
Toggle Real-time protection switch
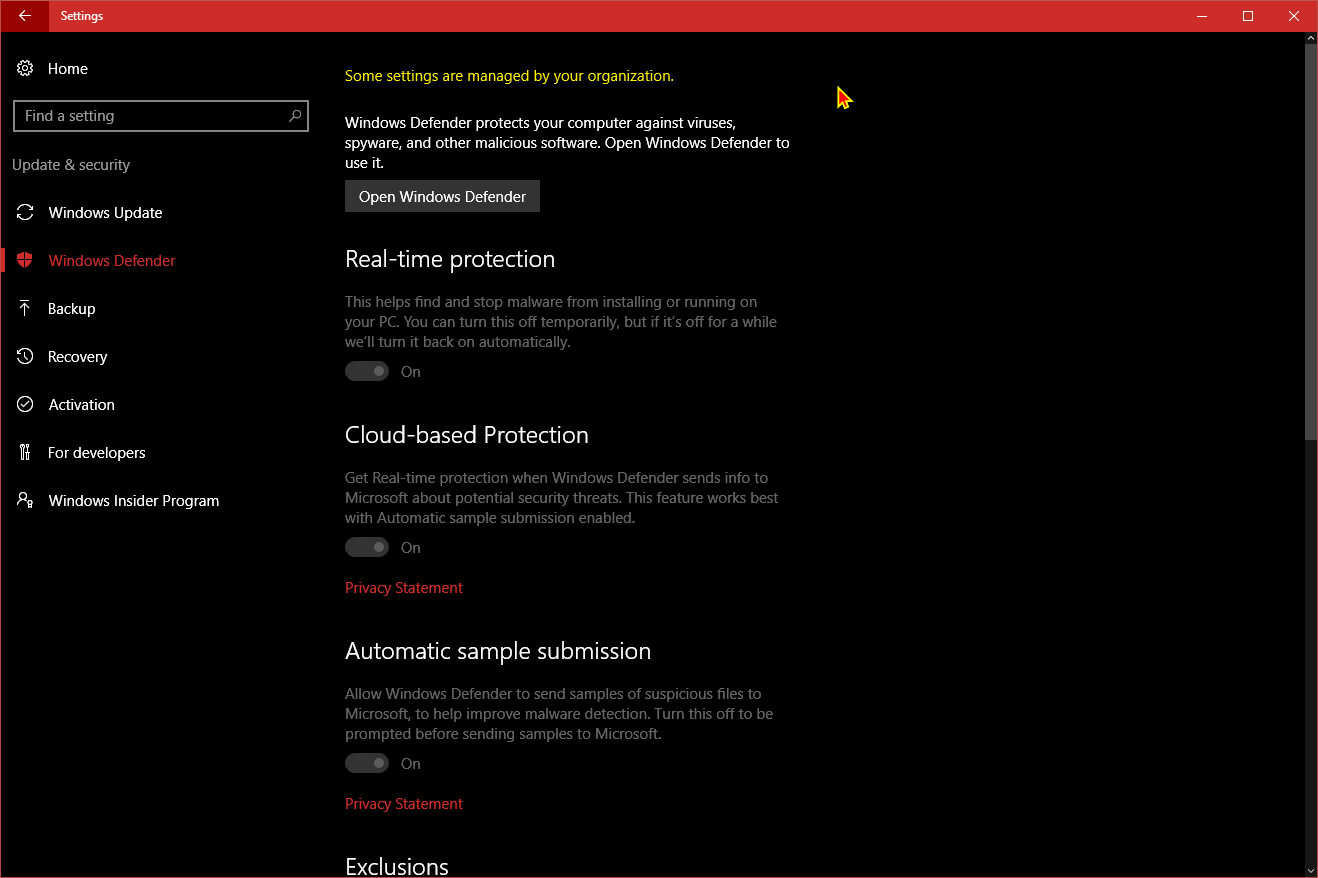pos(367,371)
